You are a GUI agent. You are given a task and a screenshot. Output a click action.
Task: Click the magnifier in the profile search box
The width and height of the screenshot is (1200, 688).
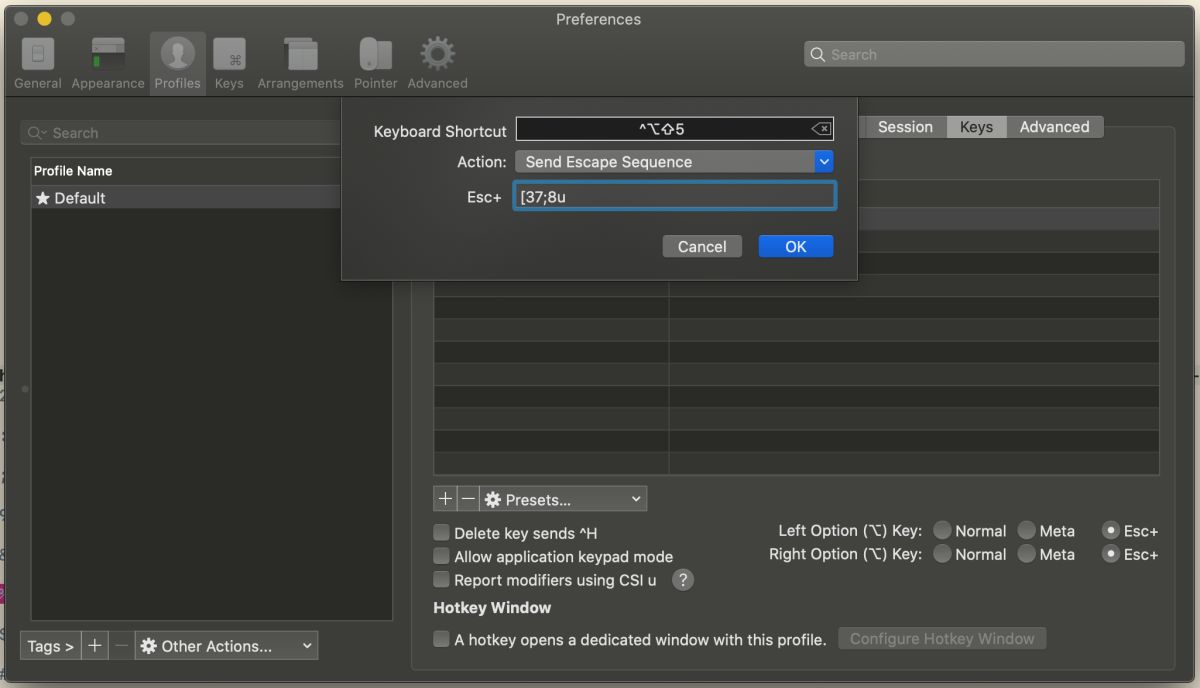coord(37,133)
